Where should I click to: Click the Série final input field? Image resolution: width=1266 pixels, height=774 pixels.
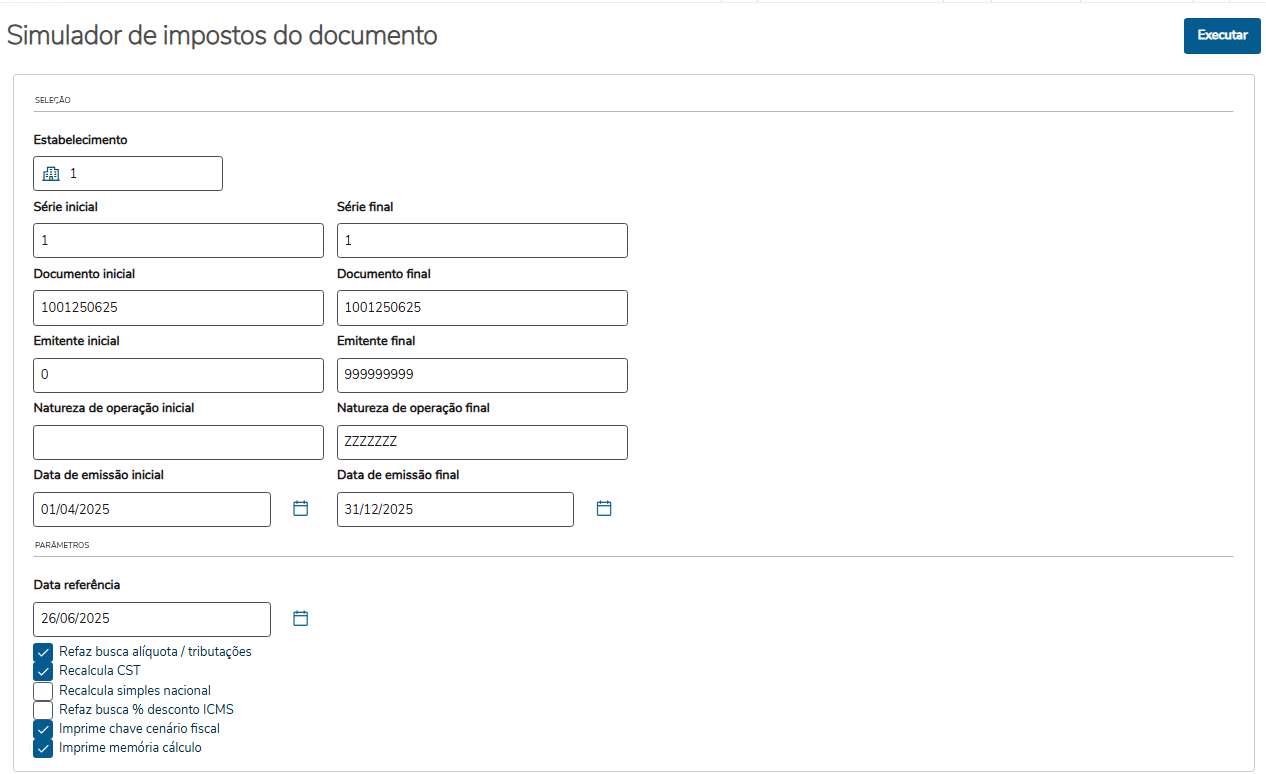tap(482, 241)
